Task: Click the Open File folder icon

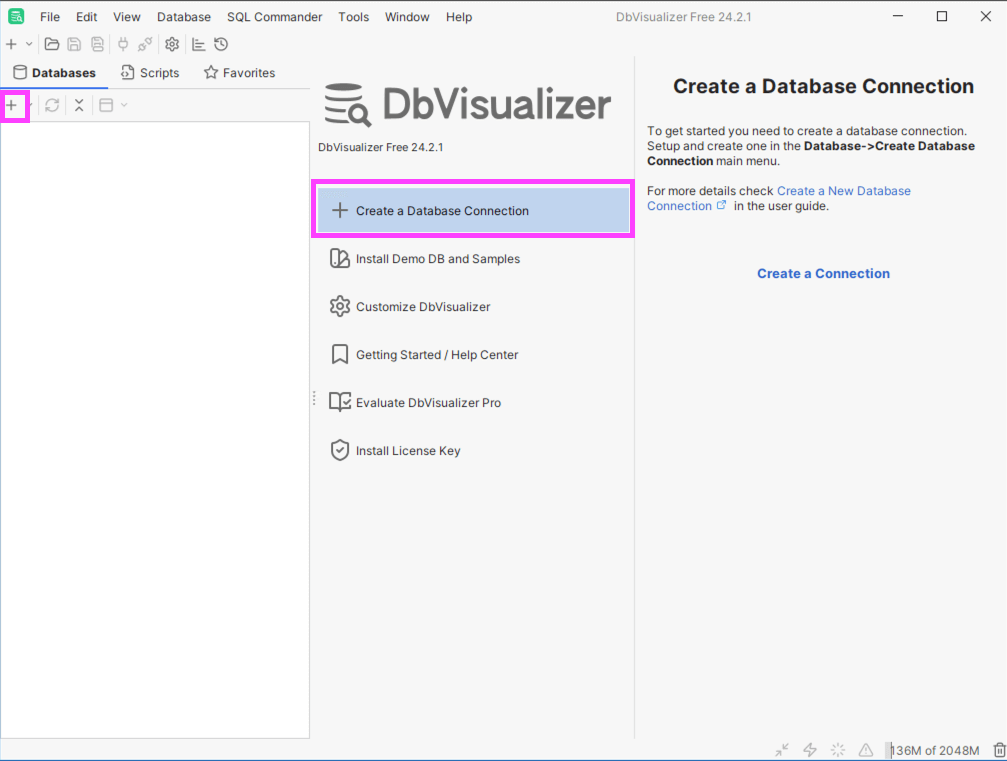Action: (x=51, y=44)
